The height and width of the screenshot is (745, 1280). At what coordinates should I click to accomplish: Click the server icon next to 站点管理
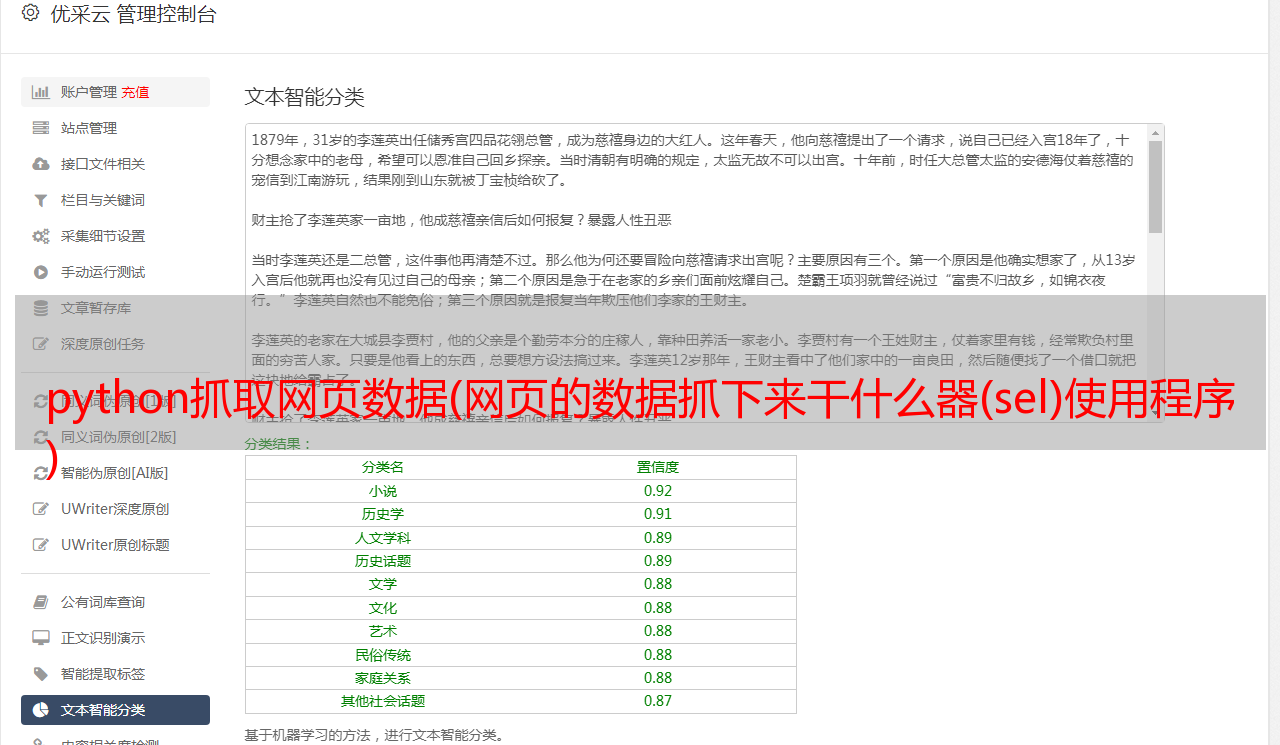coord(41,128)
